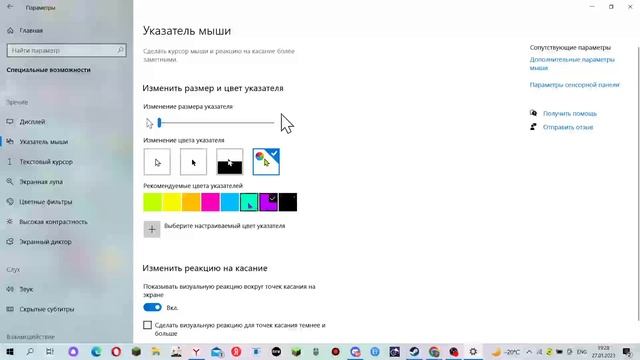Check the darker and larger touch feedback box

pyautogui.click(x=147, y=325)
